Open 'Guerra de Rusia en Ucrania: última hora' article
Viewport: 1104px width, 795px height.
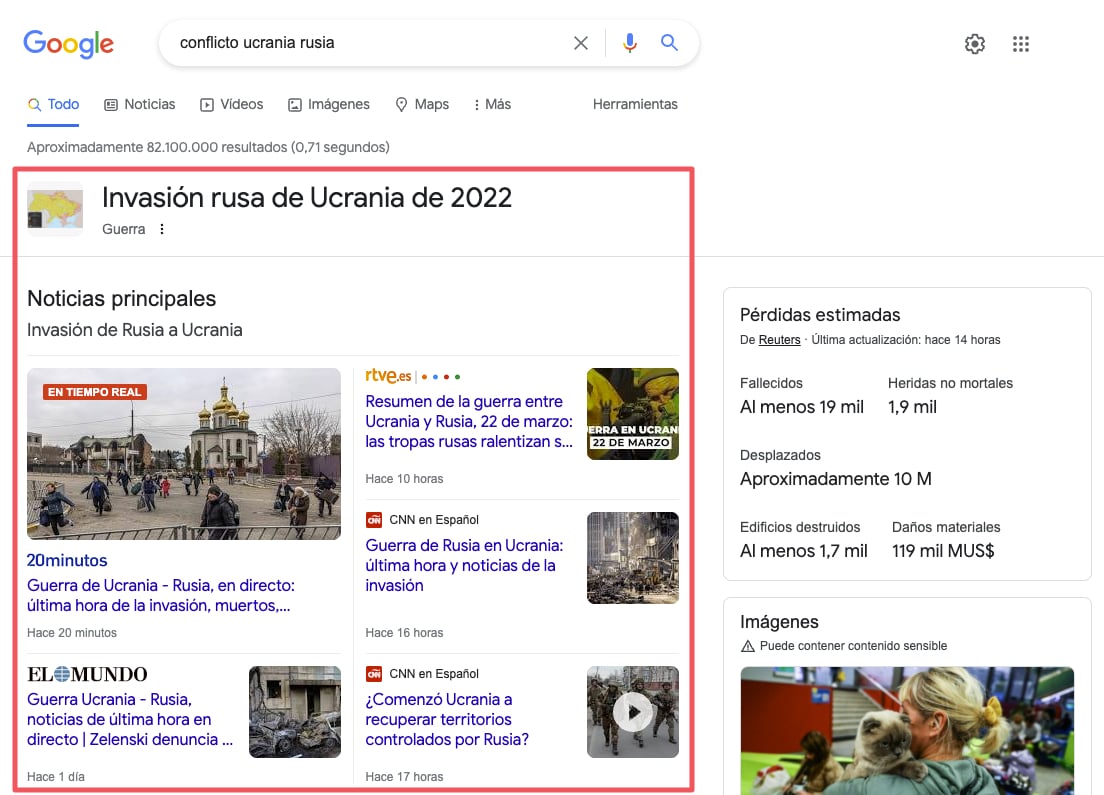464,565
